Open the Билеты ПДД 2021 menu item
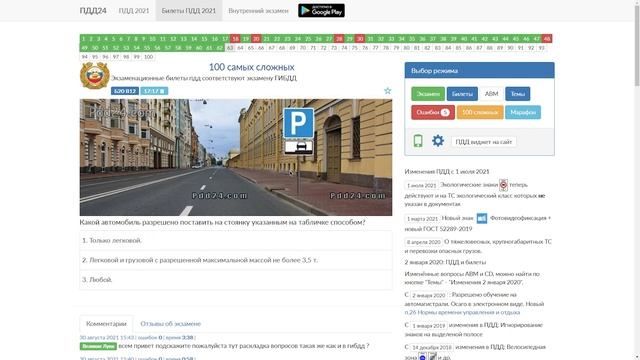 (189, 11)
